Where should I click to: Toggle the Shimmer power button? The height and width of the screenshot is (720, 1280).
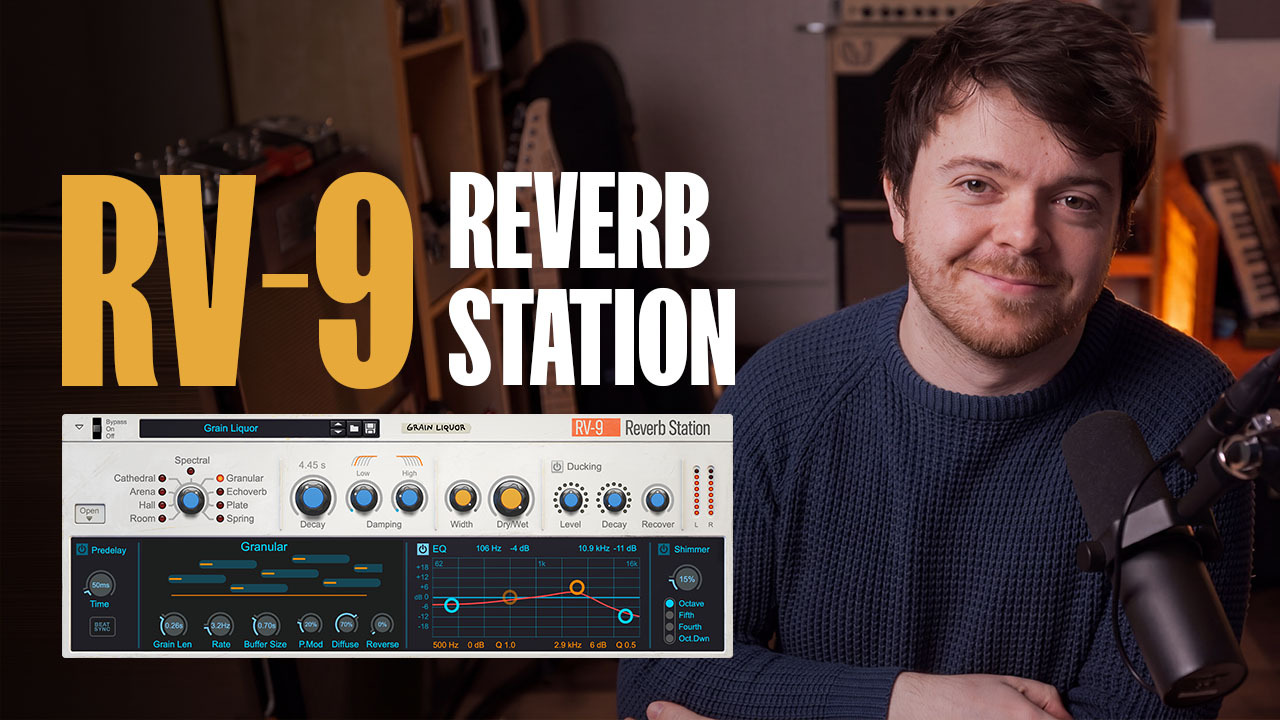tap(664, 549)
